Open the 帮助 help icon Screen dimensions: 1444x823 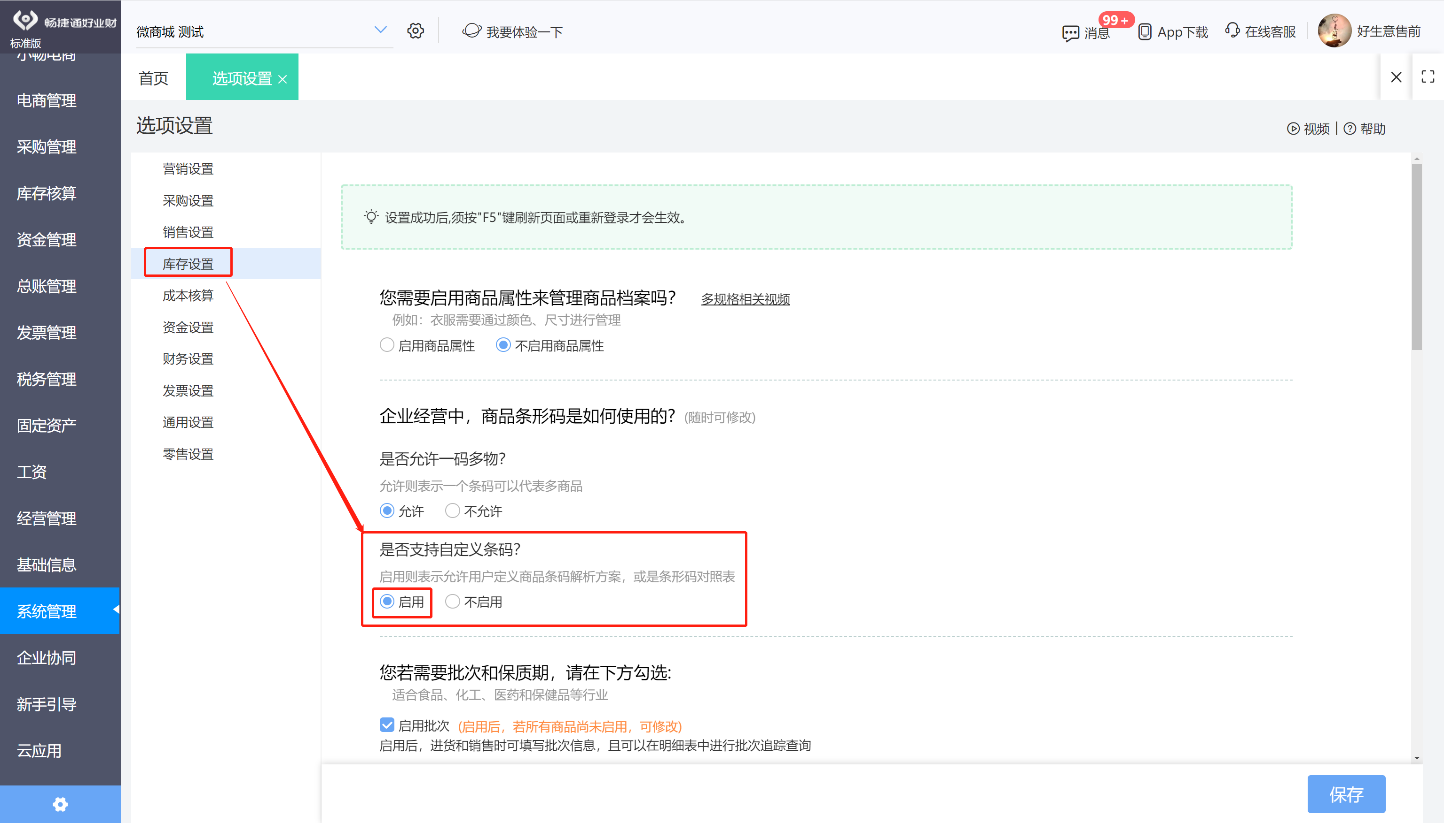pyautogui.click(x=1349, y=129)
